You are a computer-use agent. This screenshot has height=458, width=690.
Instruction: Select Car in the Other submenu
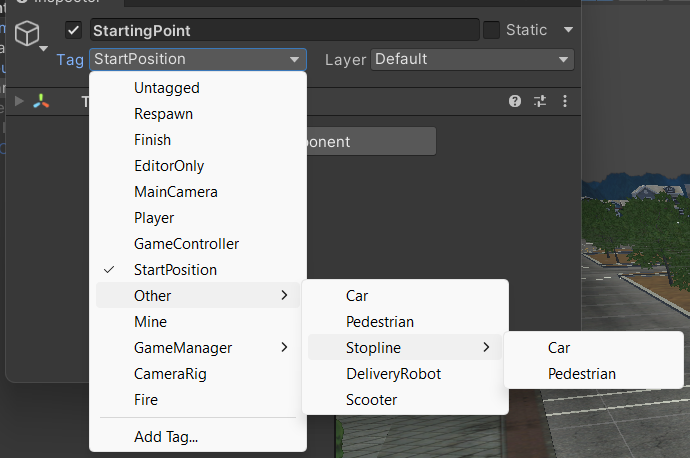[405, 296]
